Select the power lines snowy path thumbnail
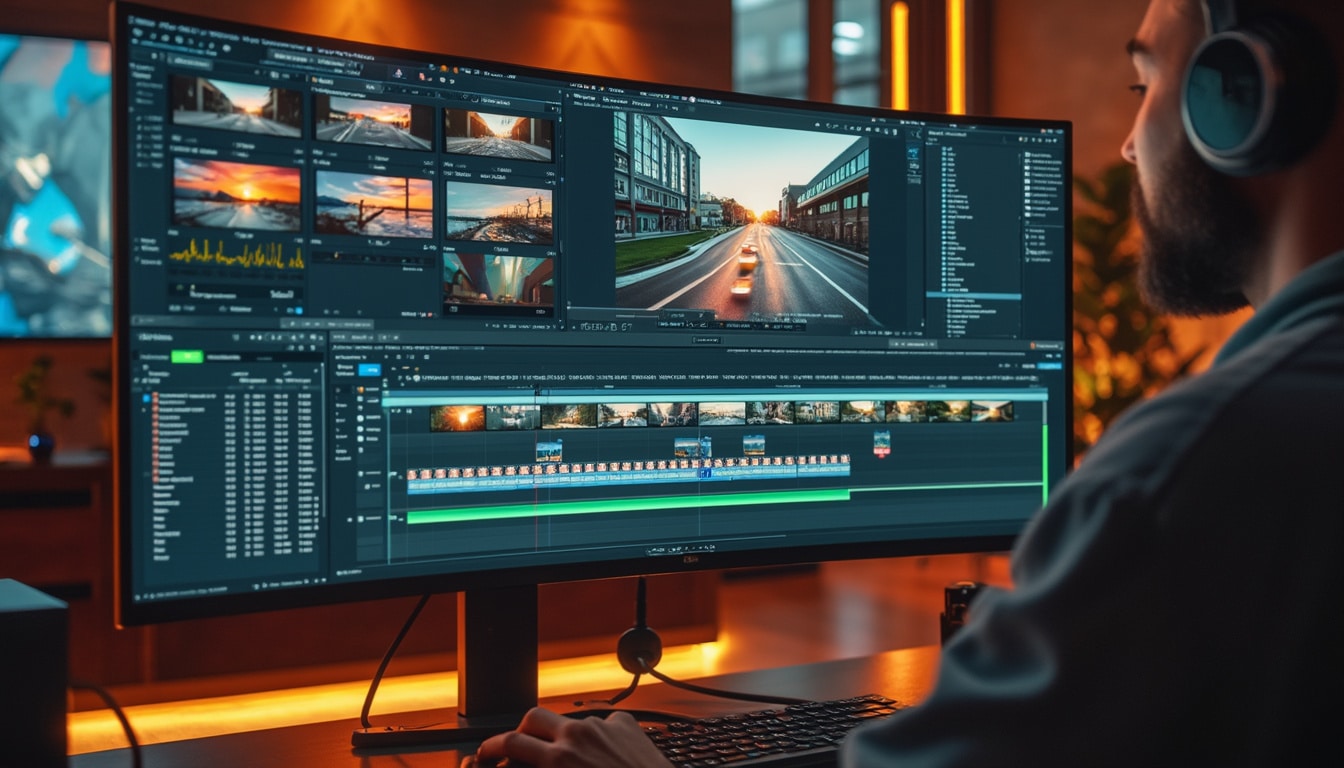1344x768 pixels. click(x=499, y=213)
